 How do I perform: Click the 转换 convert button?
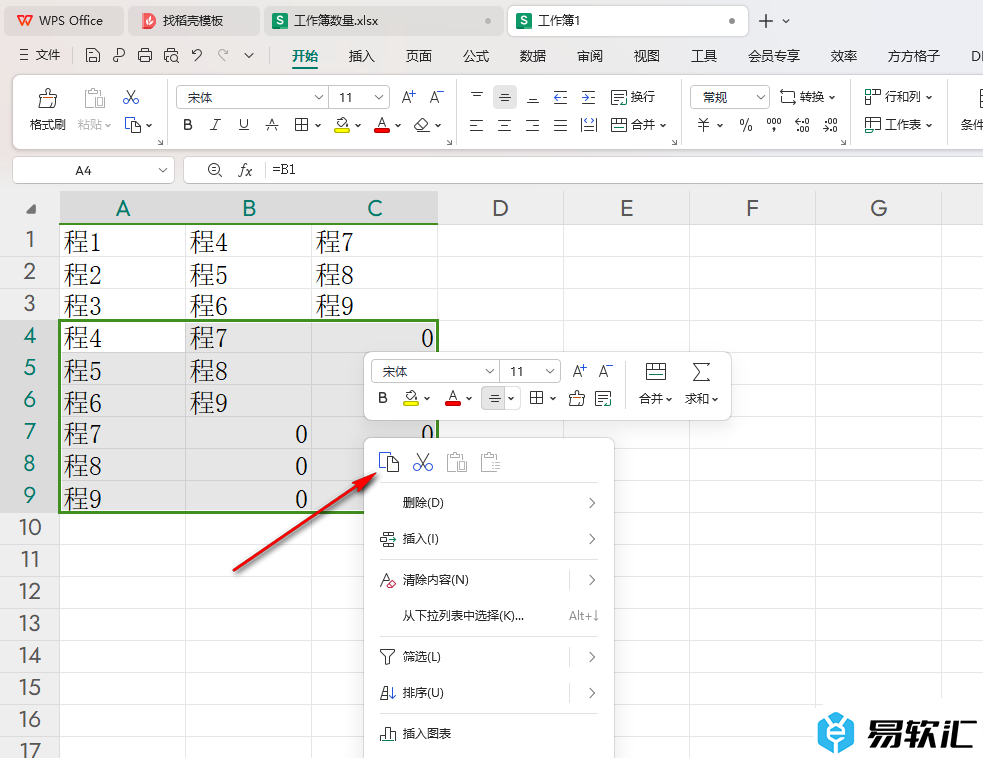(807, 97)
